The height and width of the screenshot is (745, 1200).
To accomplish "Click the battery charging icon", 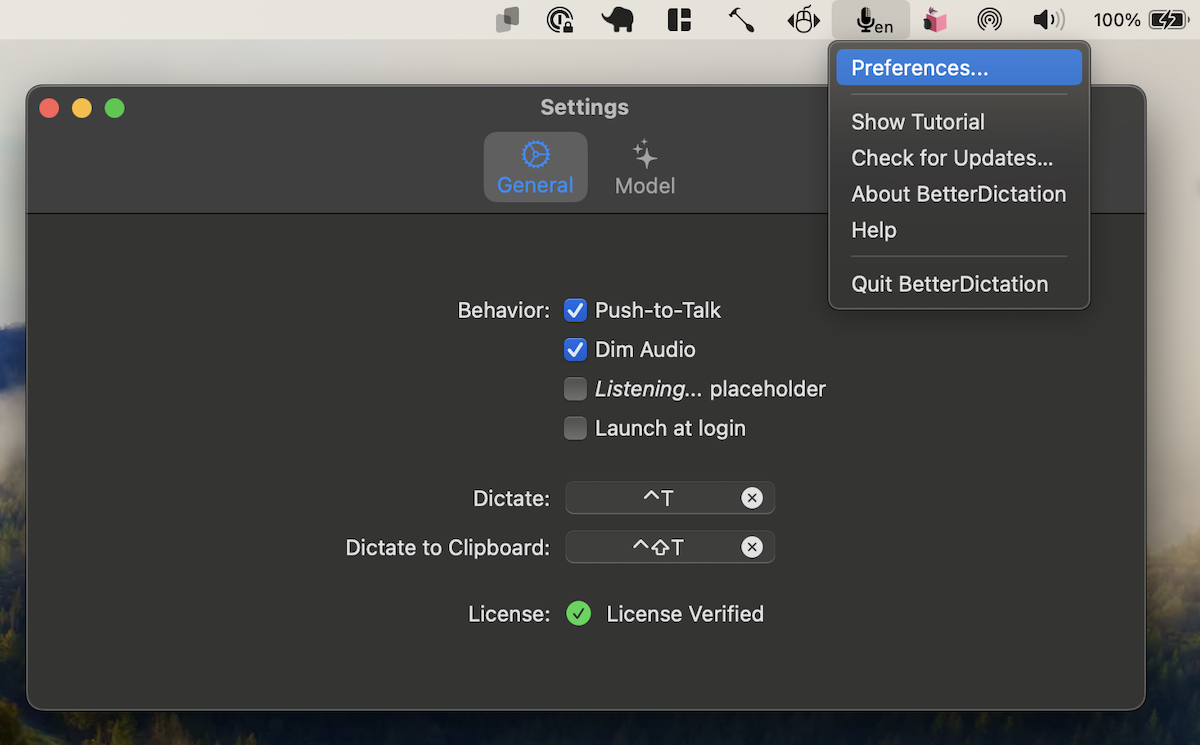I will click(1168, 20).
